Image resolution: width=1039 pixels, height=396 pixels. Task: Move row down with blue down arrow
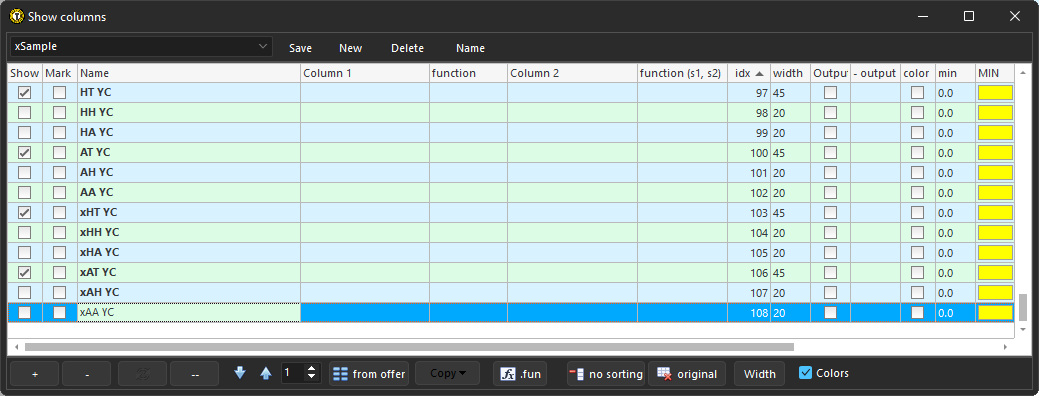240,373
